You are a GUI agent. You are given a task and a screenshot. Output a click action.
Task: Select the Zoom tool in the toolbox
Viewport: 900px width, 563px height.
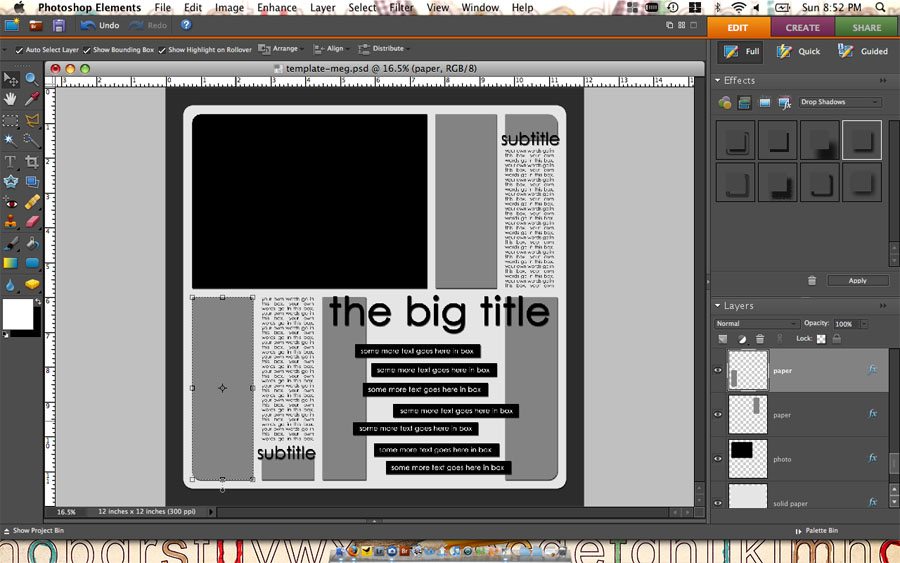(32, 79)
